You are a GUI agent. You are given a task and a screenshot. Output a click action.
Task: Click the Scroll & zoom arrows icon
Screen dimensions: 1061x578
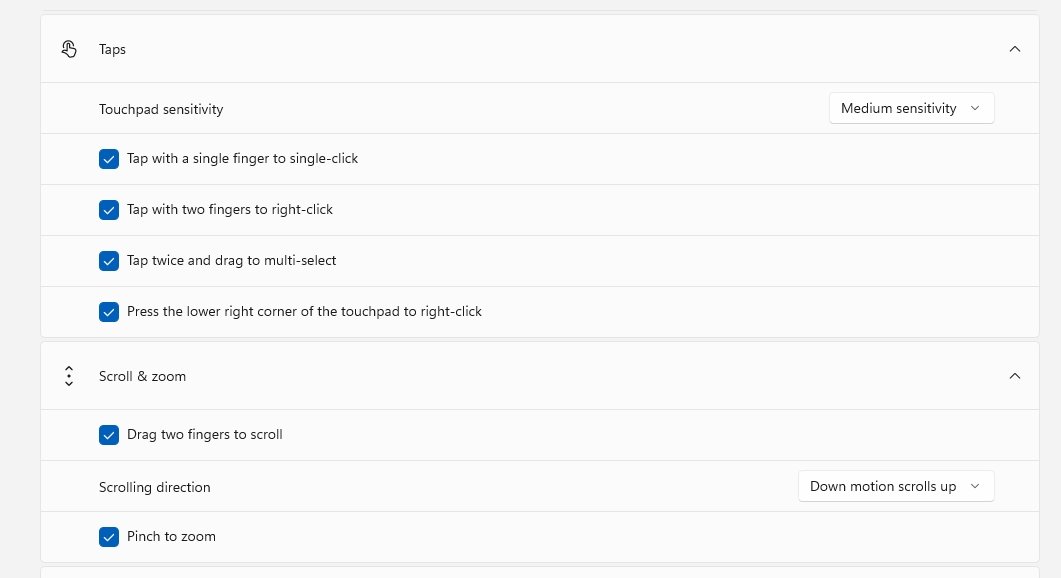point(69,376)
